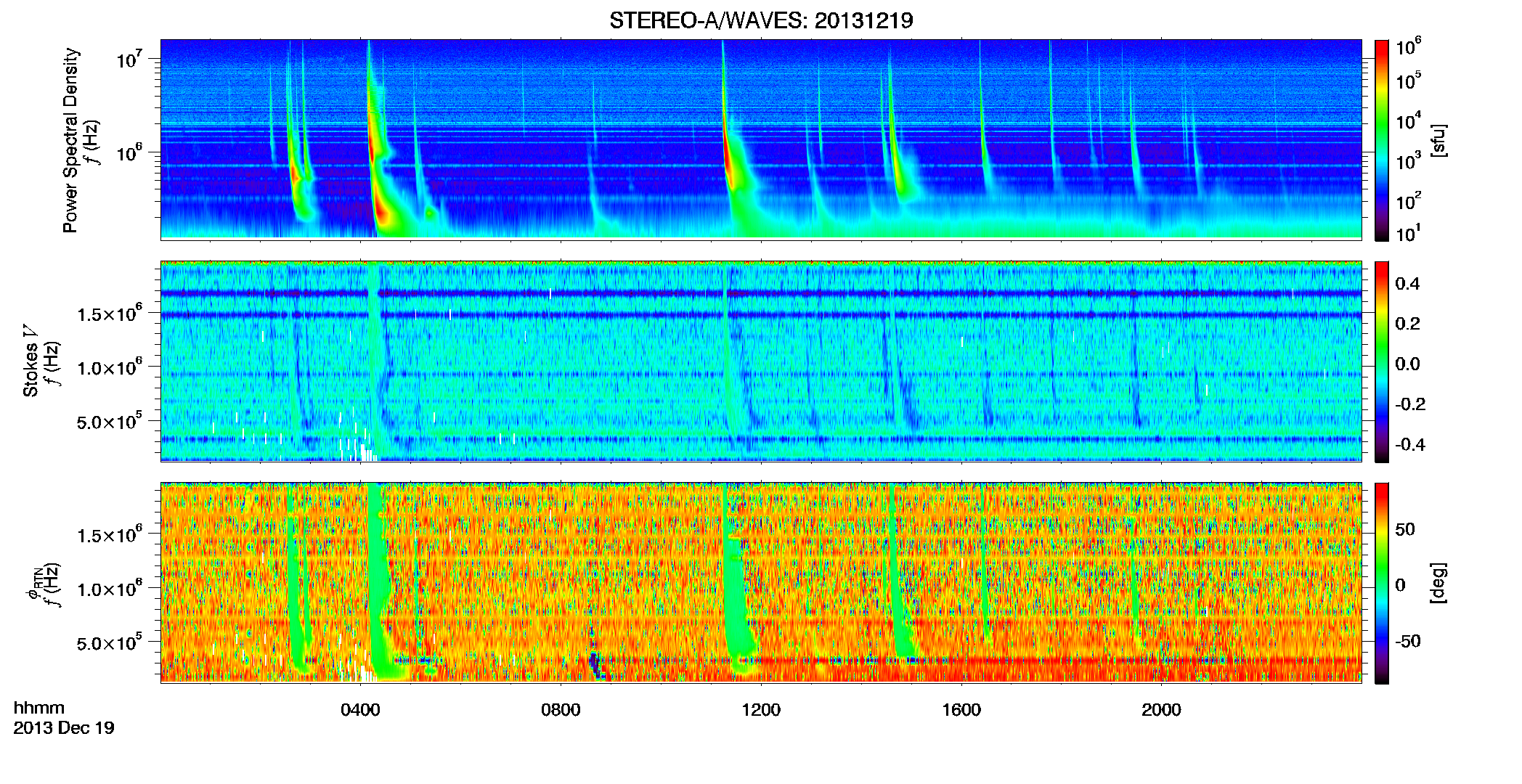Click the 2013 Dec 19 date label
The height and width of the screenshot is (784, 1522).
pos(64,727)
